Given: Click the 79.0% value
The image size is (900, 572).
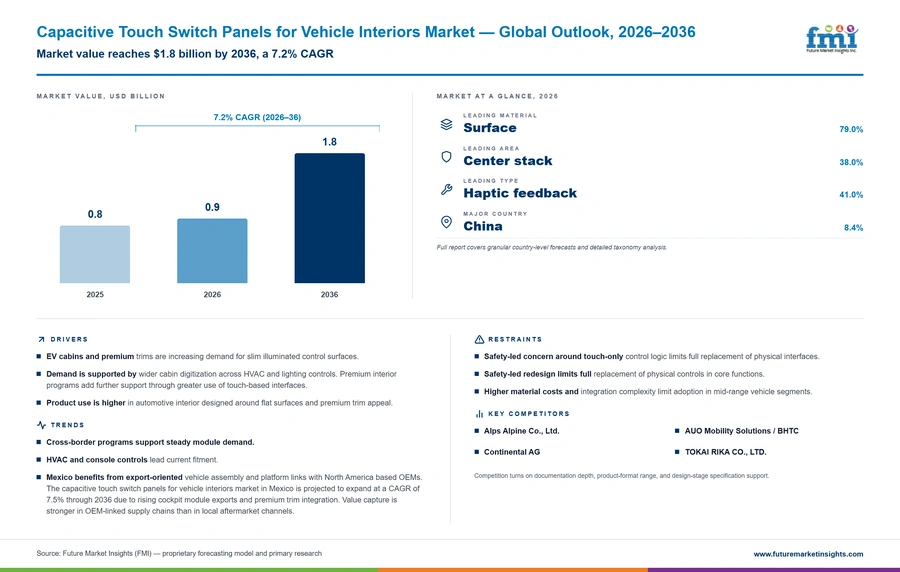Looking at the screenshot, I should pos(851,130).
